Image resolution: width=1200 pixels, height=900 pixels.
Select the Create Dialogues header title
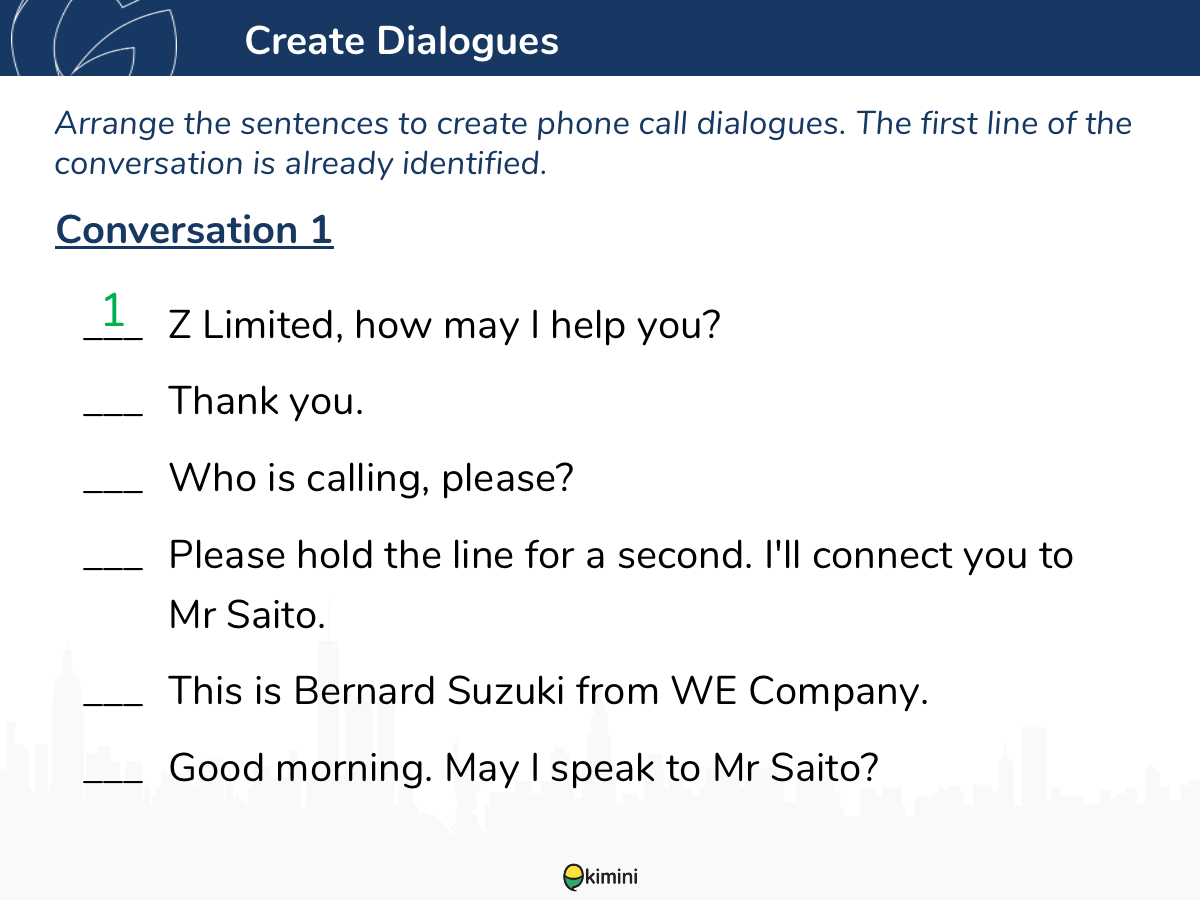coord(401,41)
